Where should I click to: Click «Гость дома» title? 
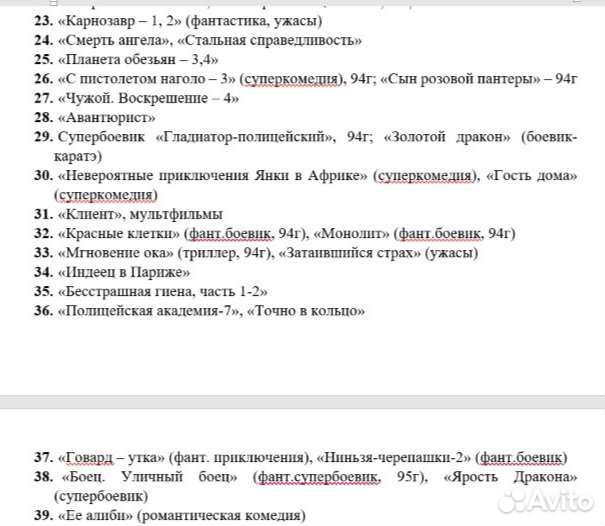tap(532, 176)
